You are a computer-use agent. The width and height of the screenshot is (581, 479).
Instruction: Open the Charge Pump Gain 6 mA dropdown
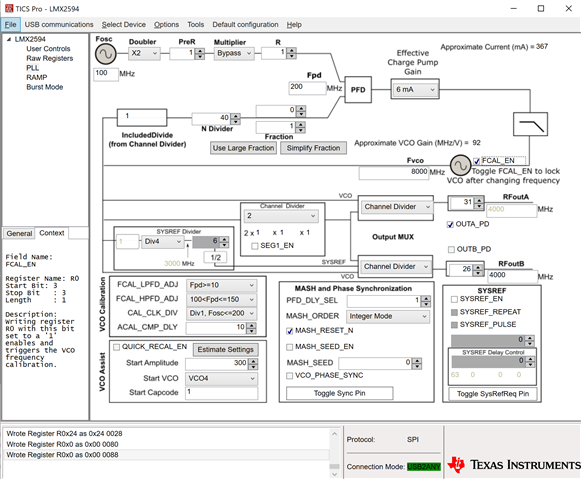coord(415,89)
